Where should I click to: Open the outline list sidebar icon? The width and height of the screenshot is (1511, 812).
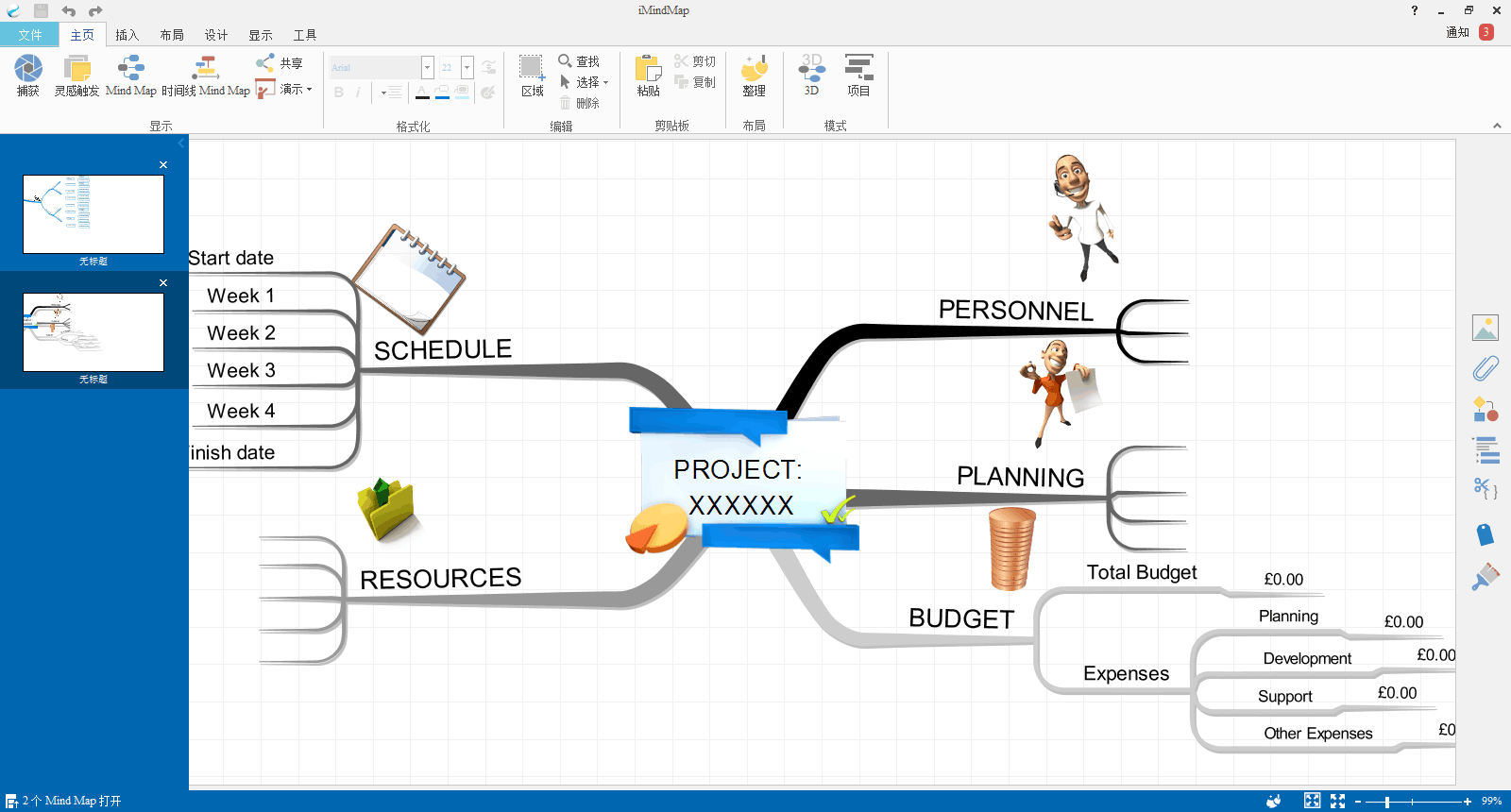click(x=1486, y=449)
